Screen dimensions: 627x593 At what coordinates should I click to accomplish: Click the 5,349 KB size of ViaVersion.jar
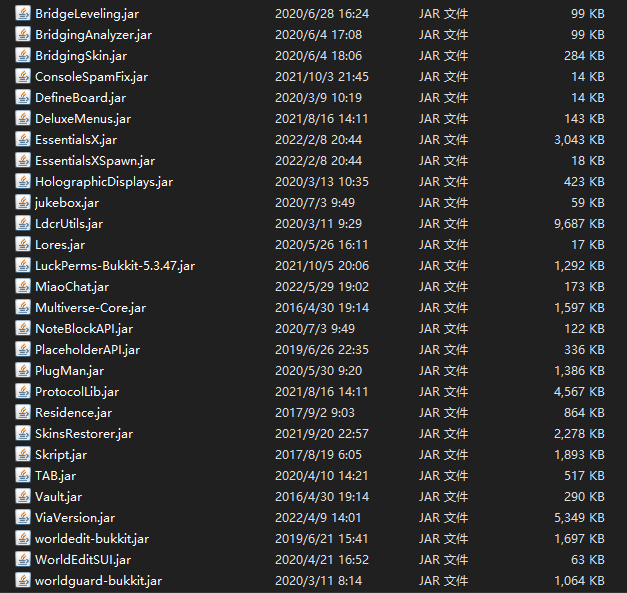579,517
